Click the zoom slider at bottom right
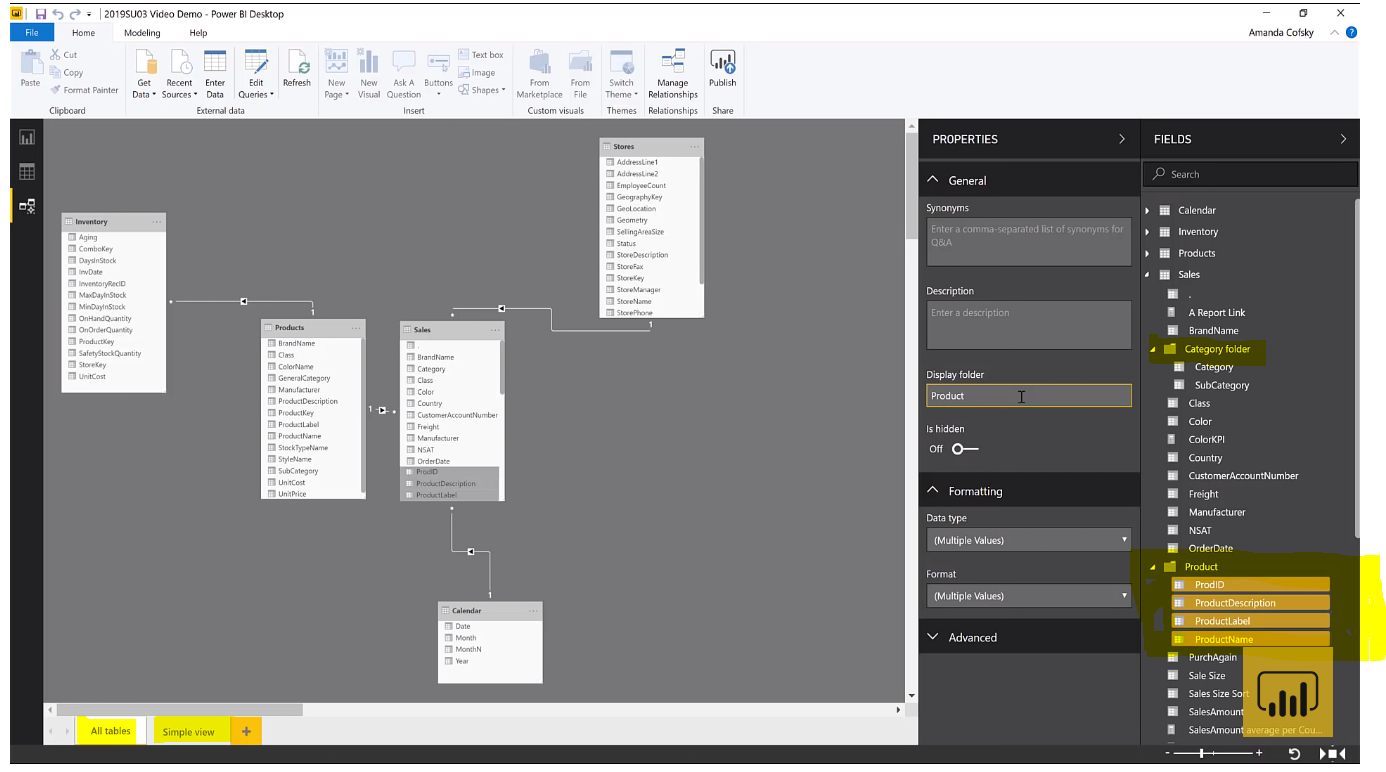Screen dimensions: 1386x772 click(1201, 753)
